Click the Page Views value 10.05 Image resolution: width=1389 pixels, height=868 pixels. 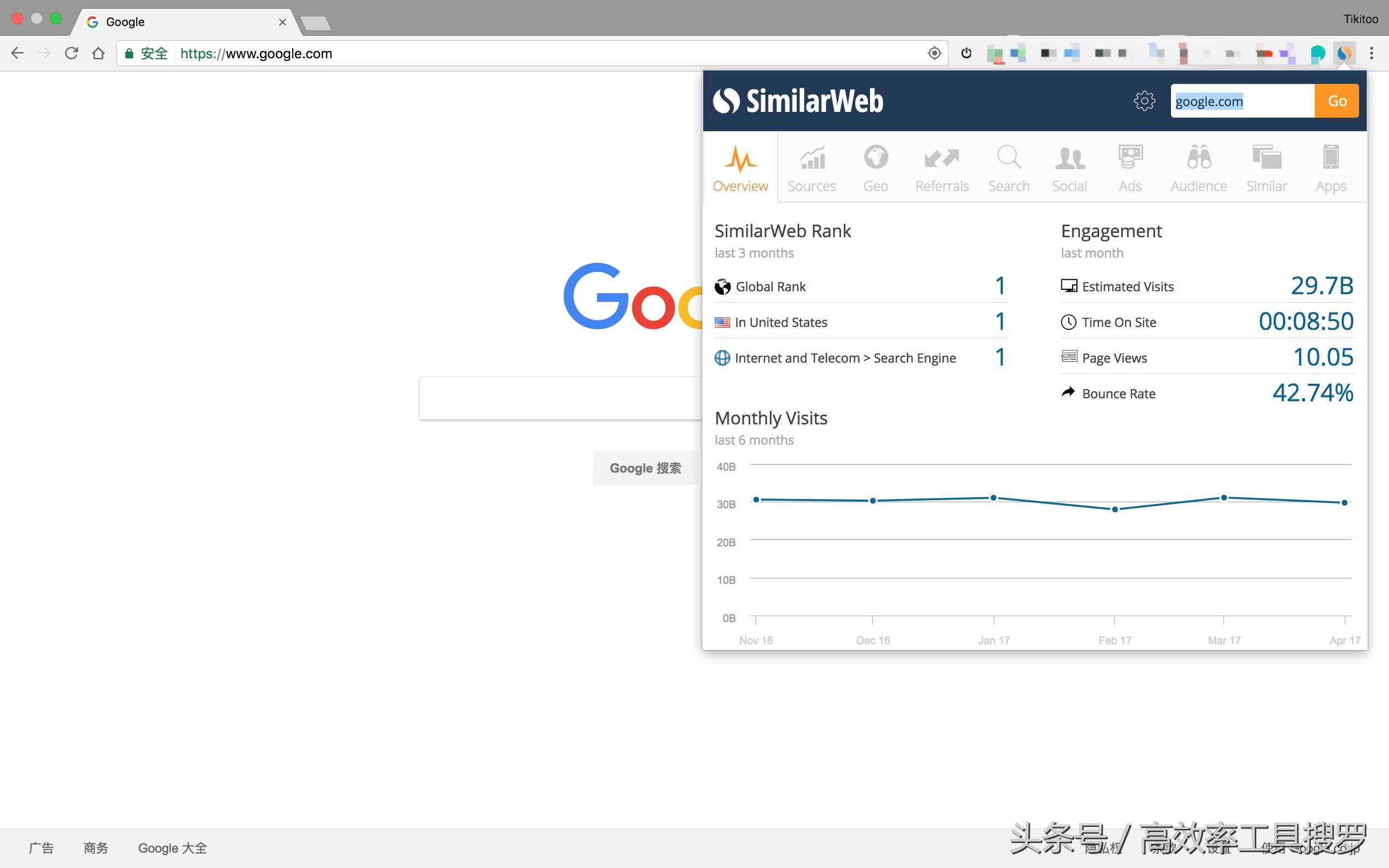point(1323,356)
